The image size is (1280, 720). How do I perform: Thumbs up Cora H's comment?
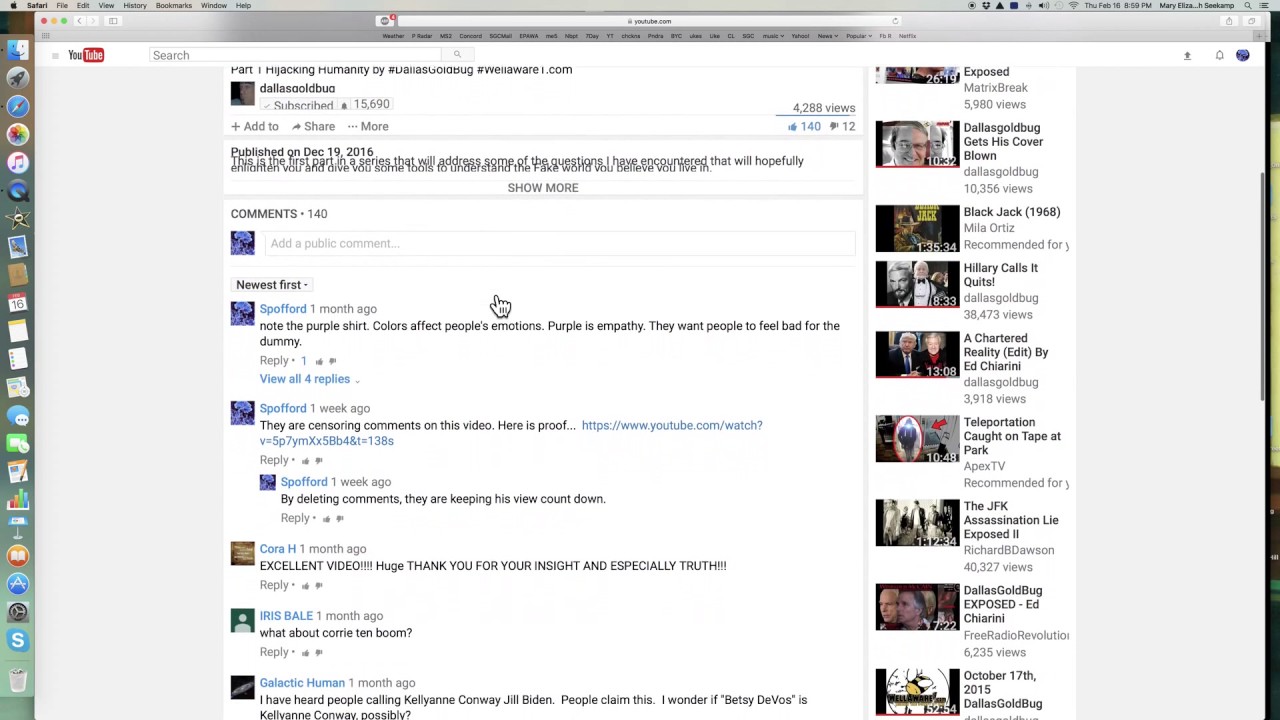click(x=305, y=585)
